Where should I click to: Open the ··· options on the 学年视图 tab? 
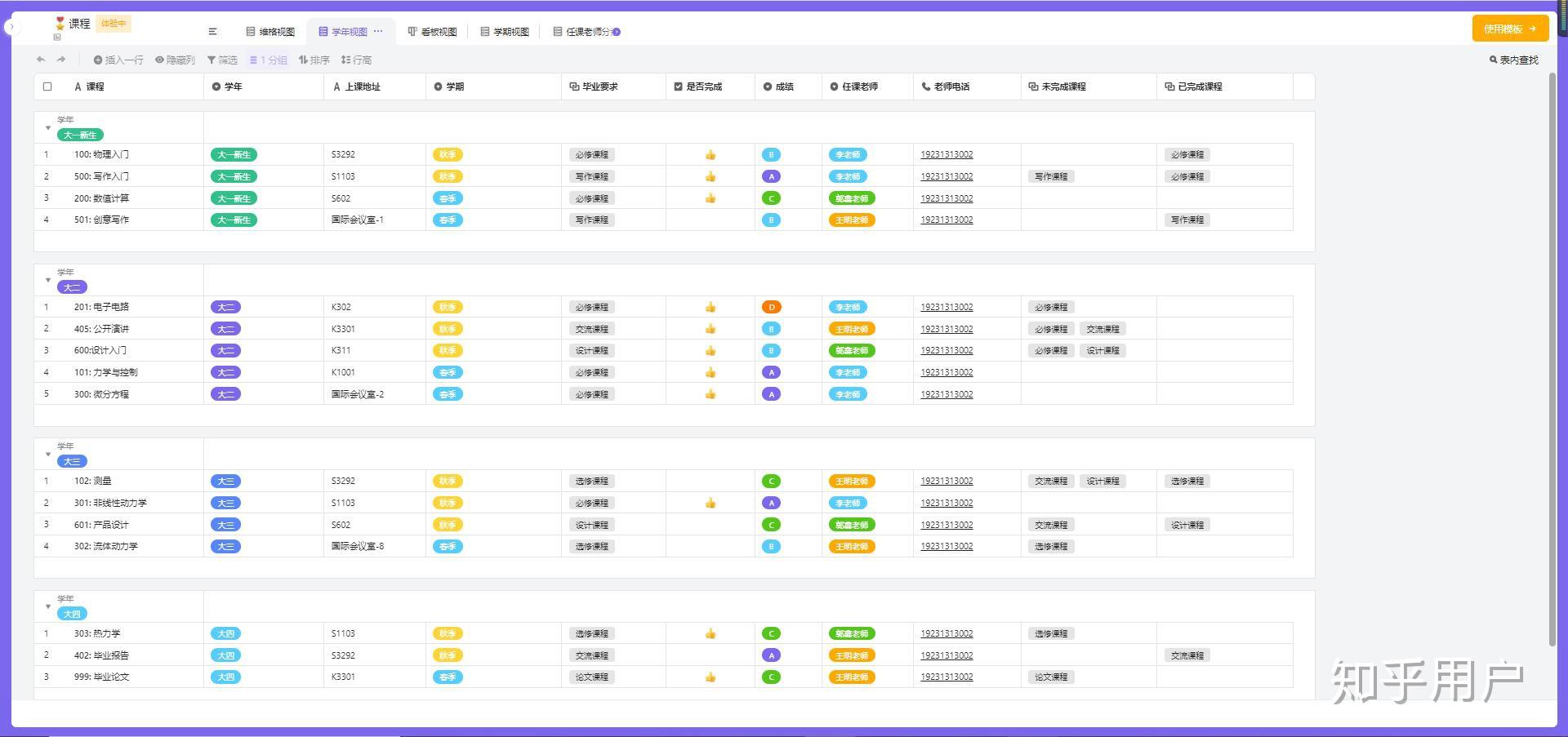[378, 31]
